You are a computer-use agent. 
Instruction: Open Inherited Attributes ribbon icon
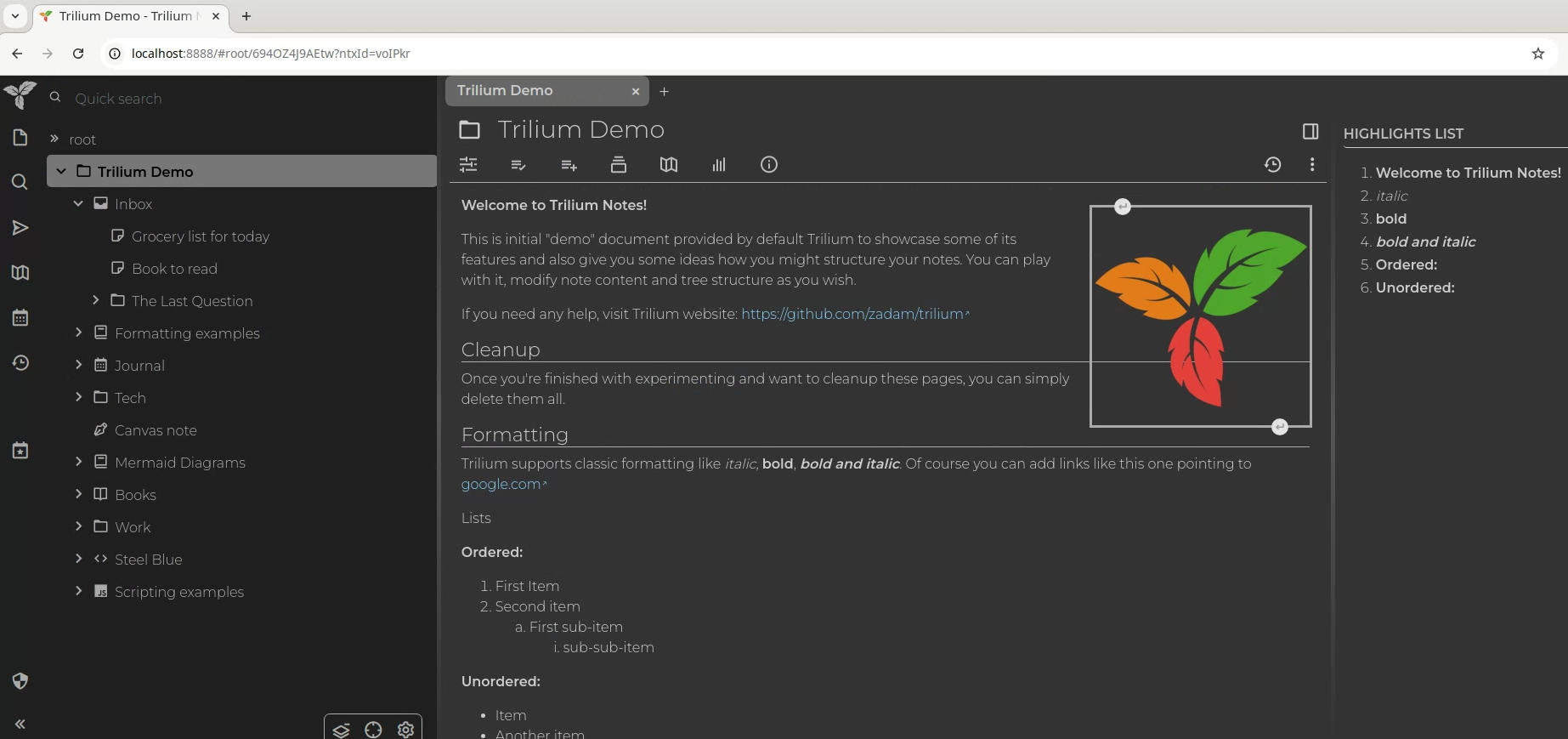pos(569,165)
